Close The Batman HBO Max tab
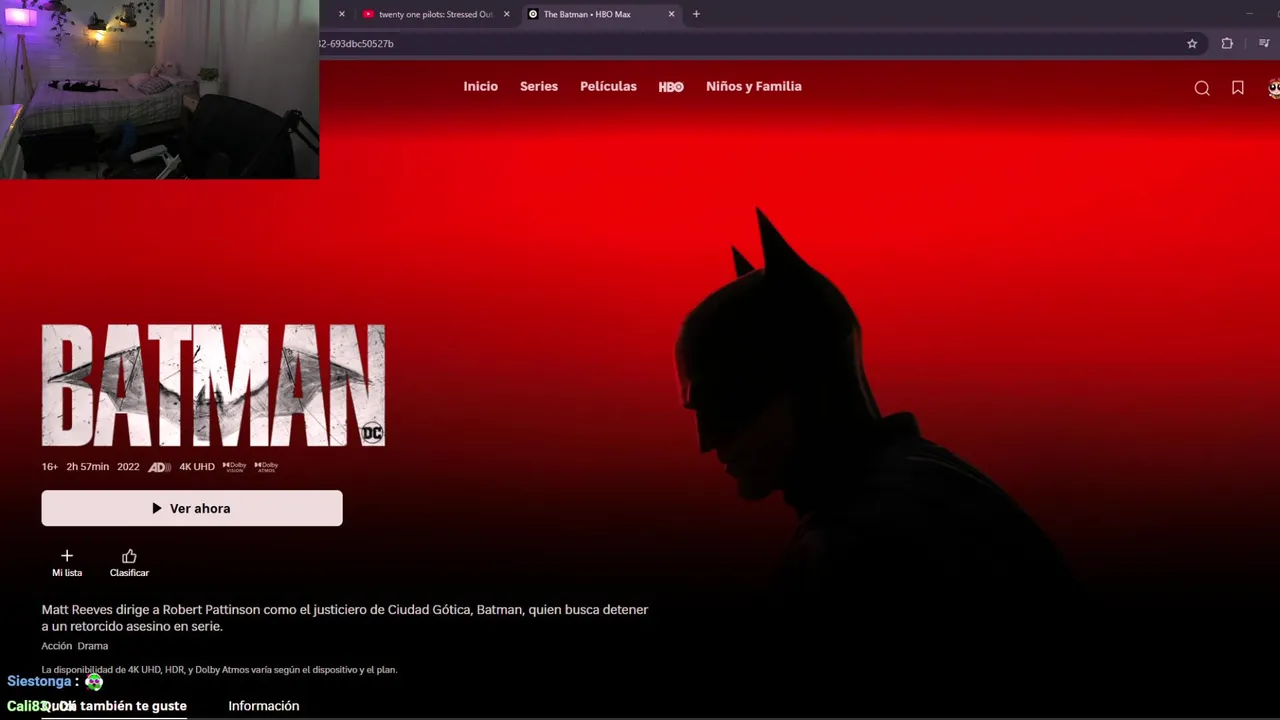 (672, 14)
